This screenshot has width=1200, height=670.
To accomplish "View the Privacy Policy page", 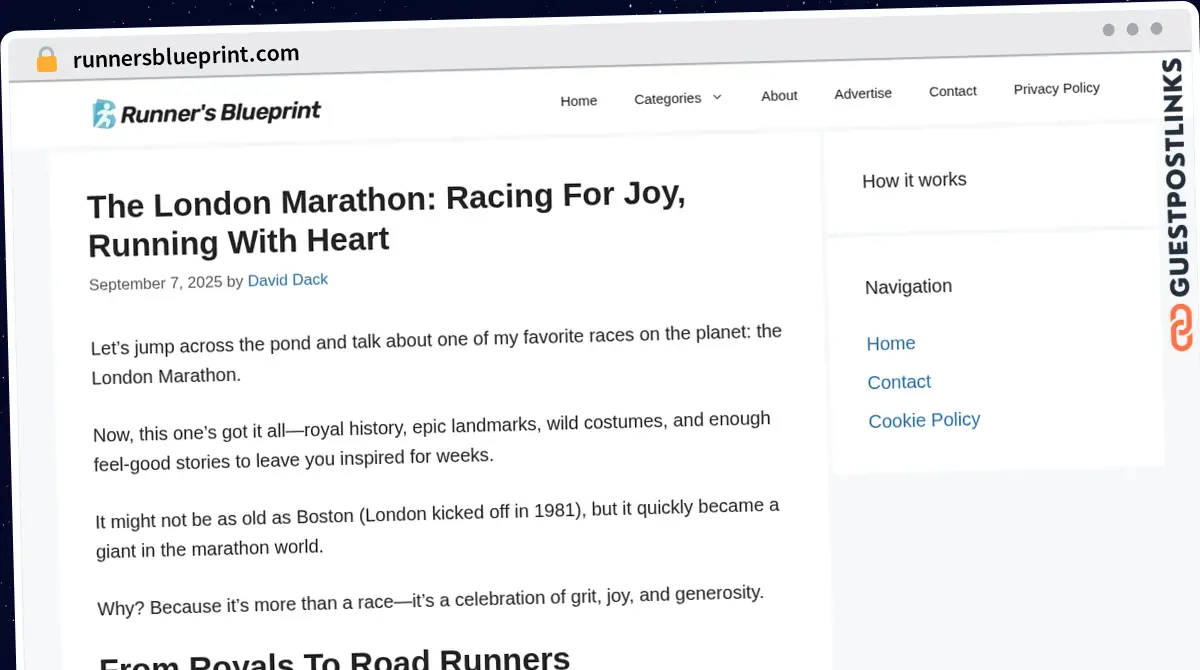I will pyautogui.click(x=1056, y=88).
